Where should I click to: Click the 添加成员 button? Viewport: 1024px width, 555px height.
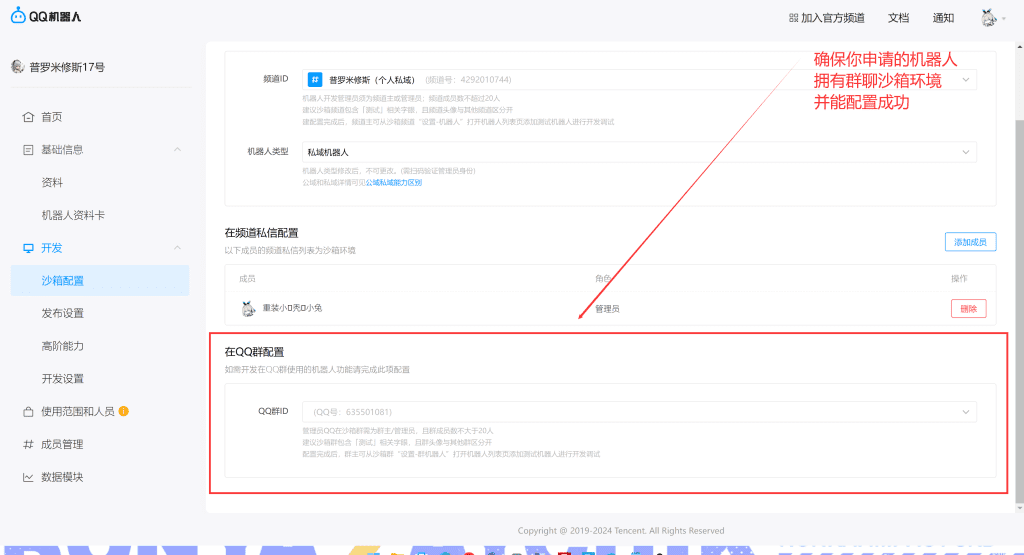coord(969,242)
